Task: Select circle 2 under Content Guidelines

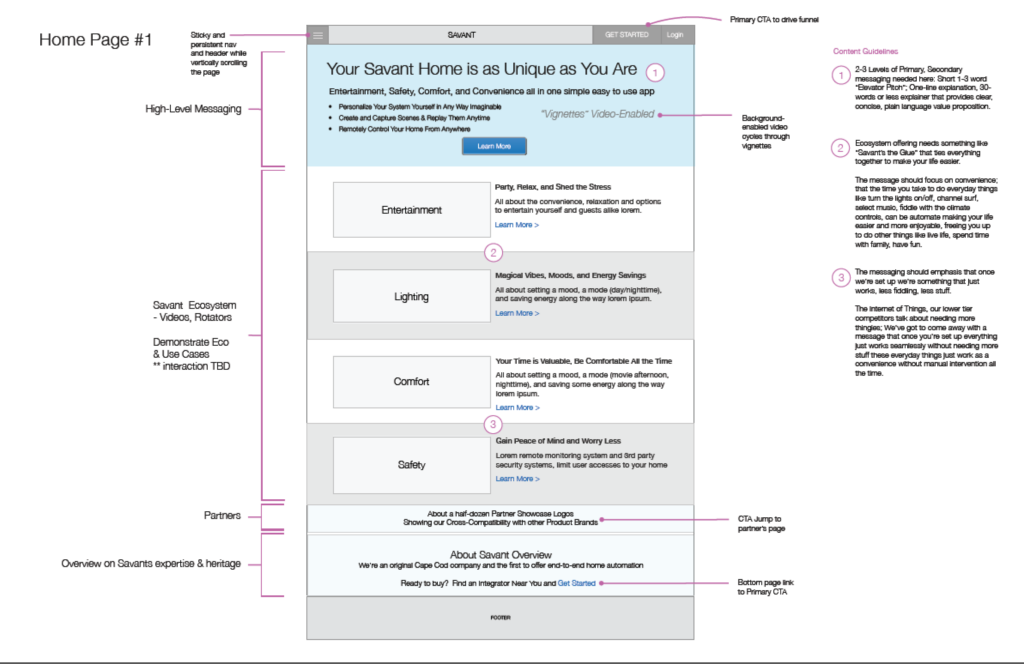Action: point(841,149)
